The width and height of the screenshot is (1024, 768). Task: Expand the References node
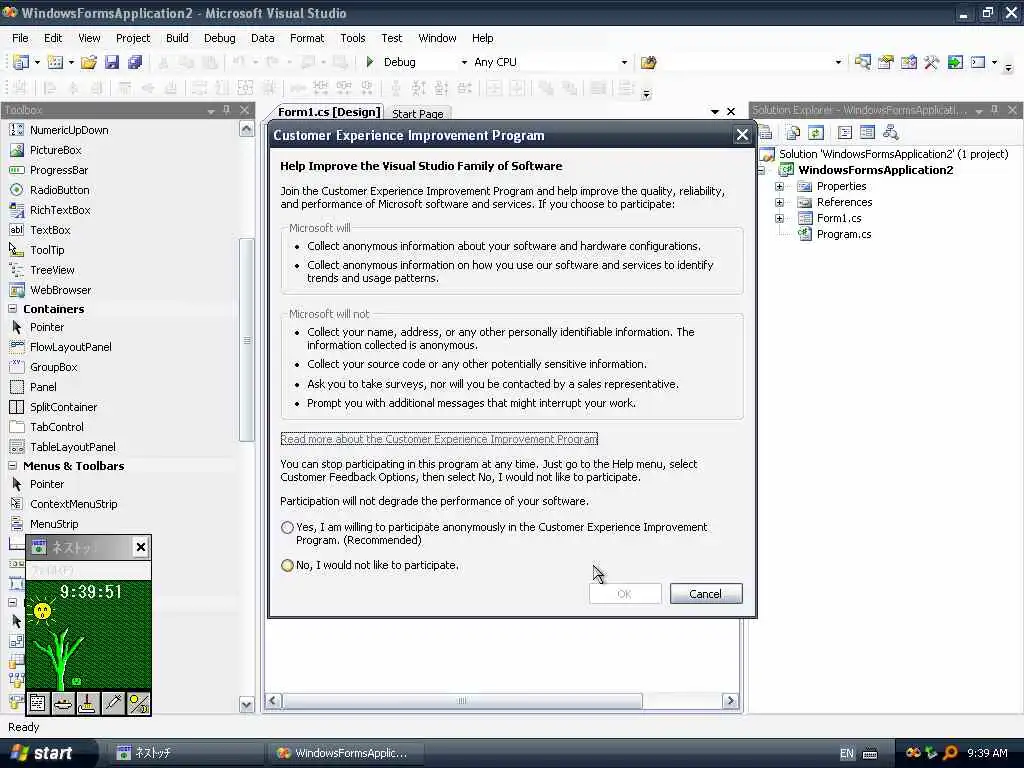(x=779, y=202)
